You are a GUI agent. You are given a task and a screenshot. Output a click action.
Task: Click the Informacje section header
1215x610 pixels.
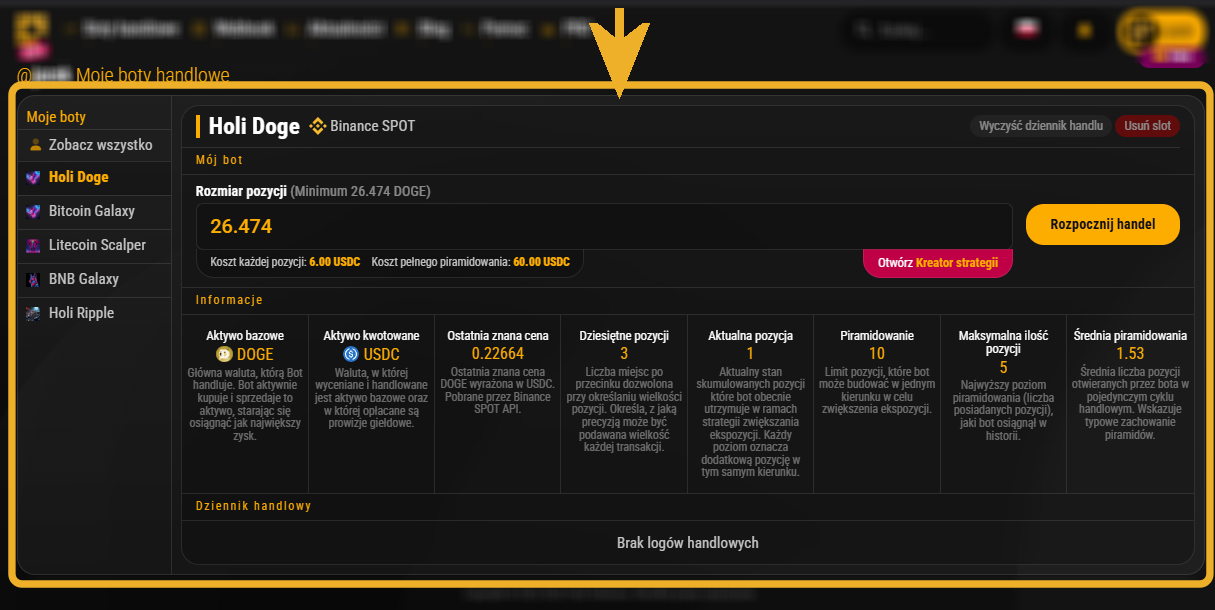(229, 300)
